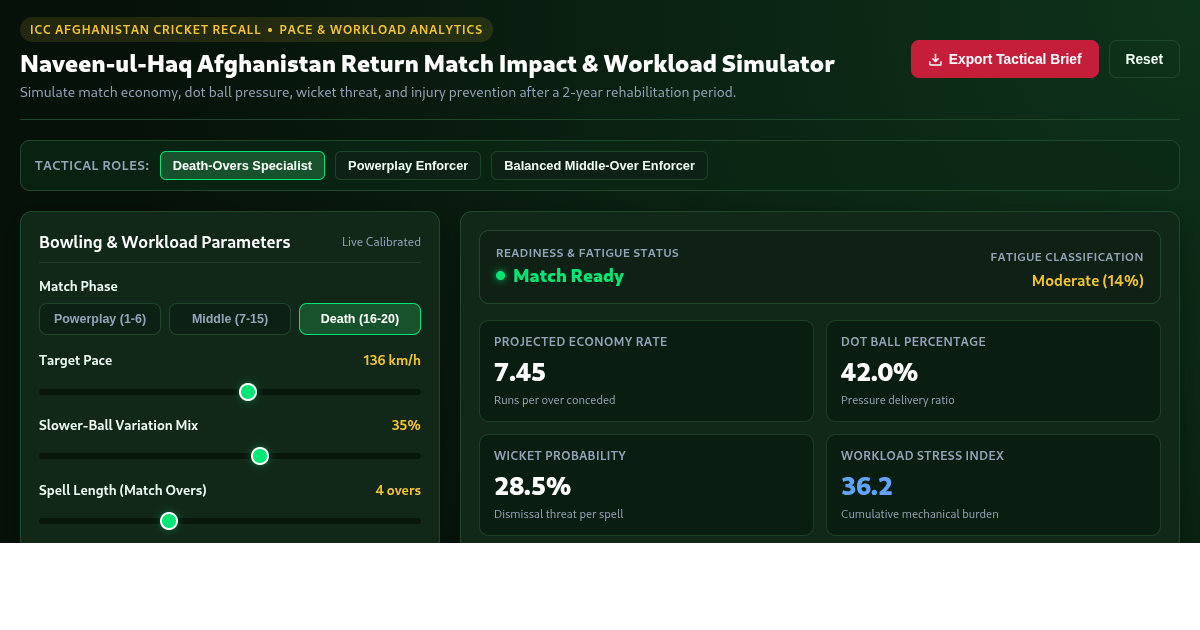Click the Pressure delivery ratio caption
The height and width of the screenshot is (630, 1200).
pos(898,400)
